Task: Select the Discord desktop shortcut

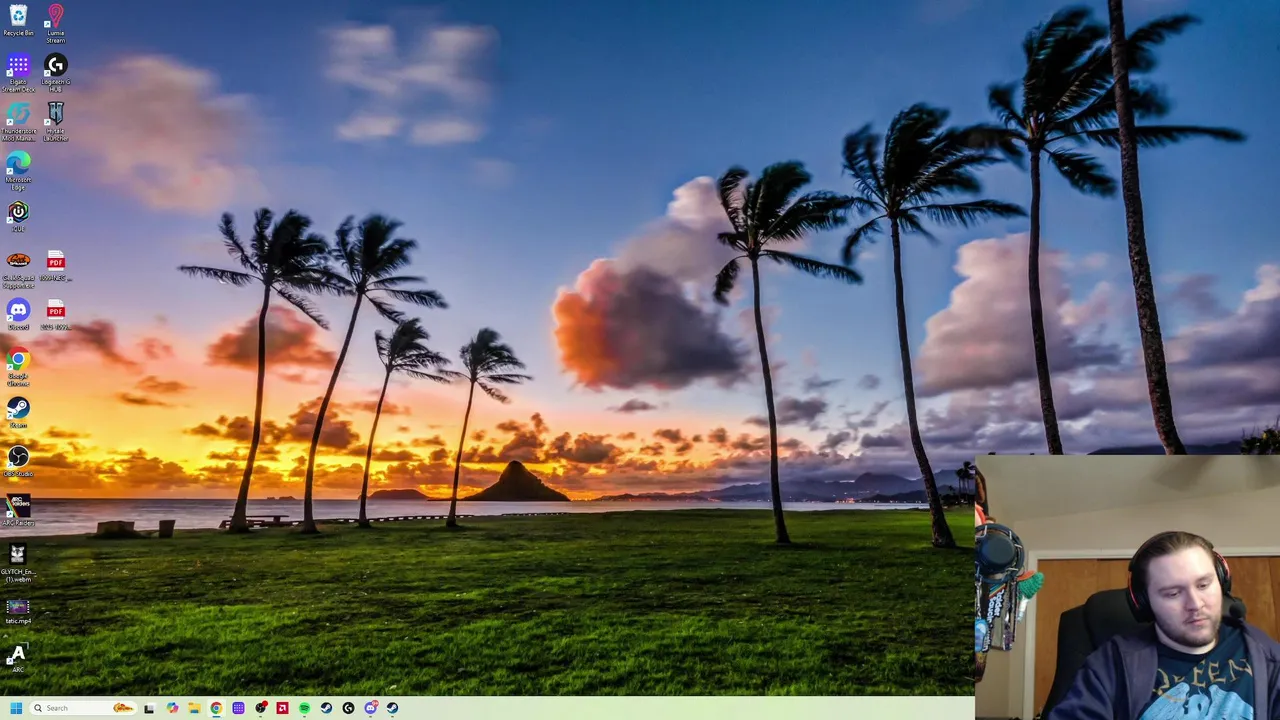Action: coord(18,315)
